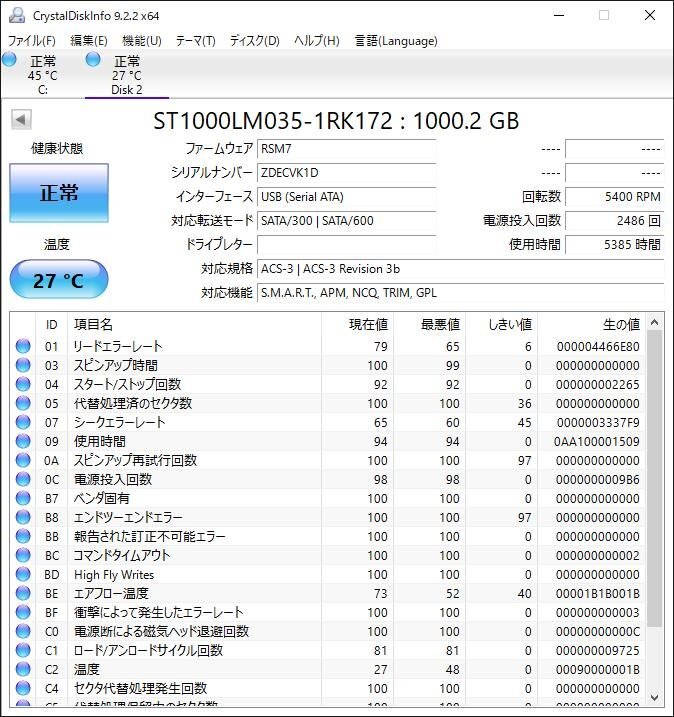
Task: Click the standard field ACS-3 Revision 3b
Action: pyautogui.click(x=460, y=269)
